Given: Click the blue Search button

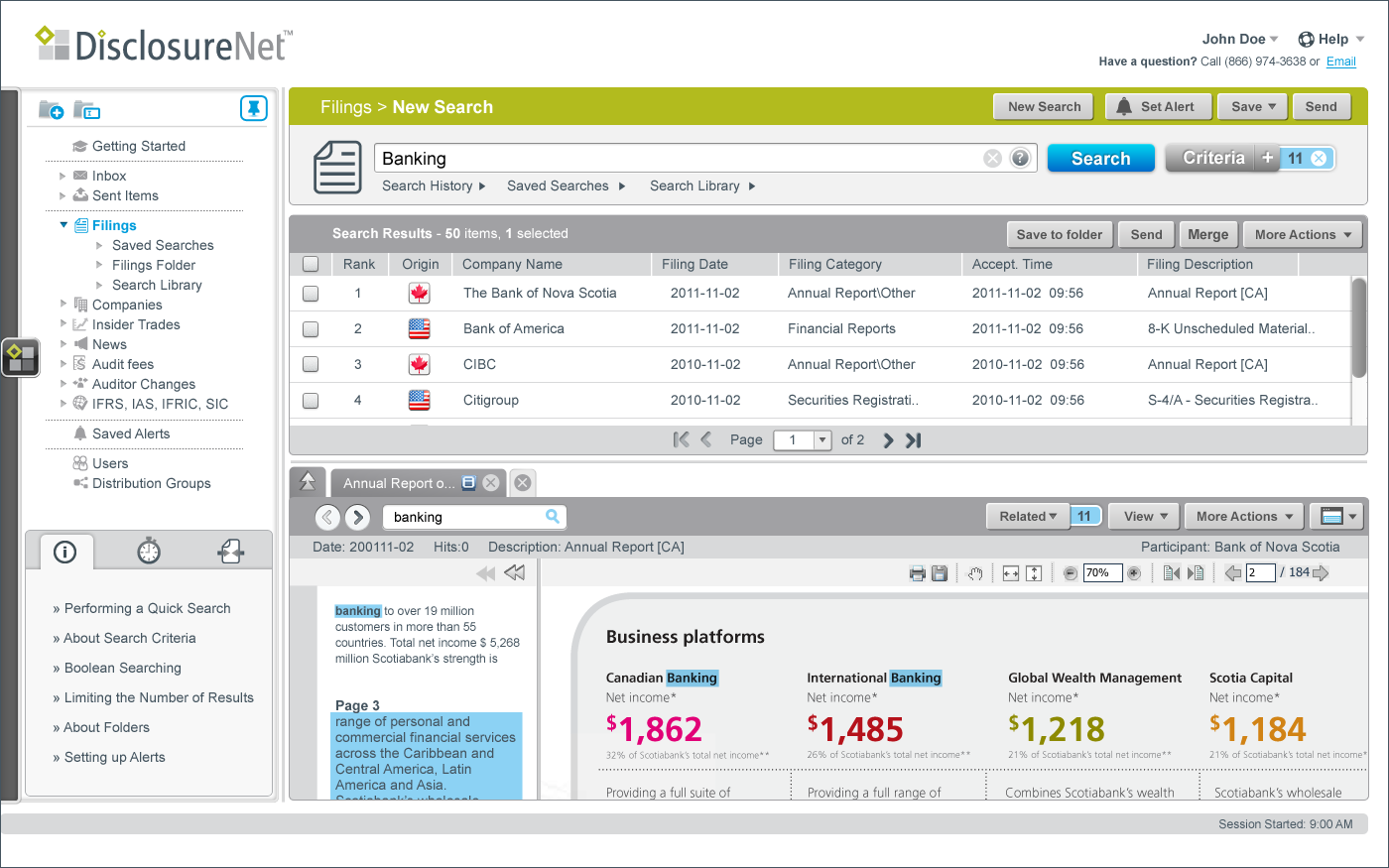Looking at the screenshot, I should tap(1101, 159).
